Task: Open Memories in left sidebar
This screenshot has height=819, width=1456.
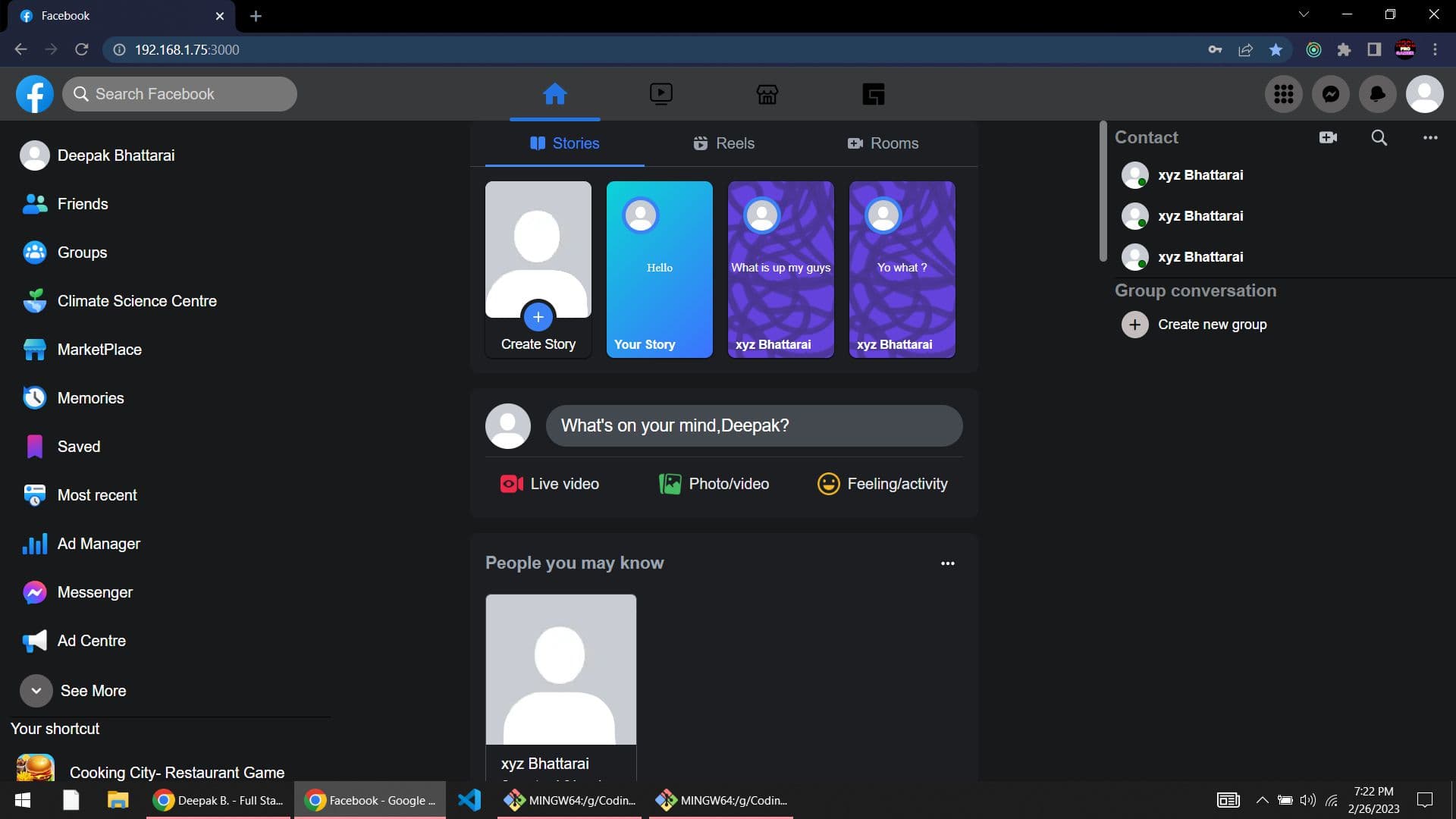Action: tap(73, 398)
